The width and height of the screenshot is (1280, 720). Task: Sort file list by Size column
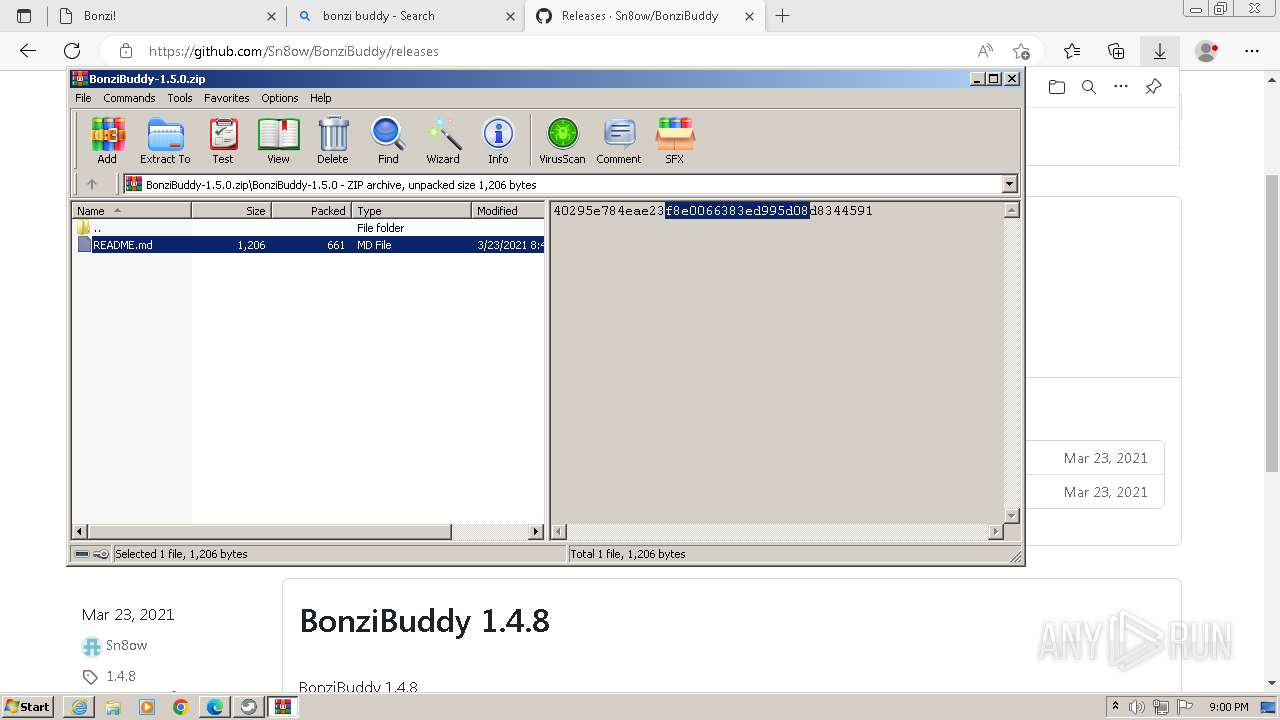[x=231, y=211]
